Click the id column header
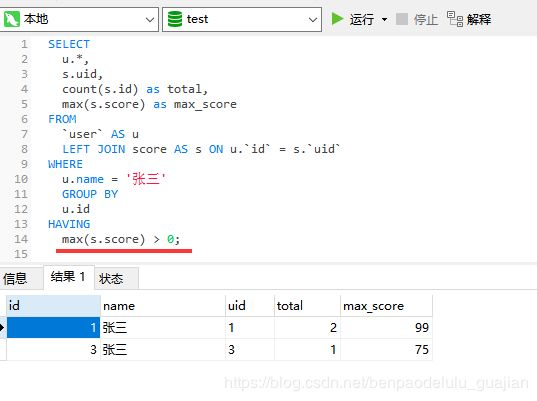The image size is (537, 401). 53,305
